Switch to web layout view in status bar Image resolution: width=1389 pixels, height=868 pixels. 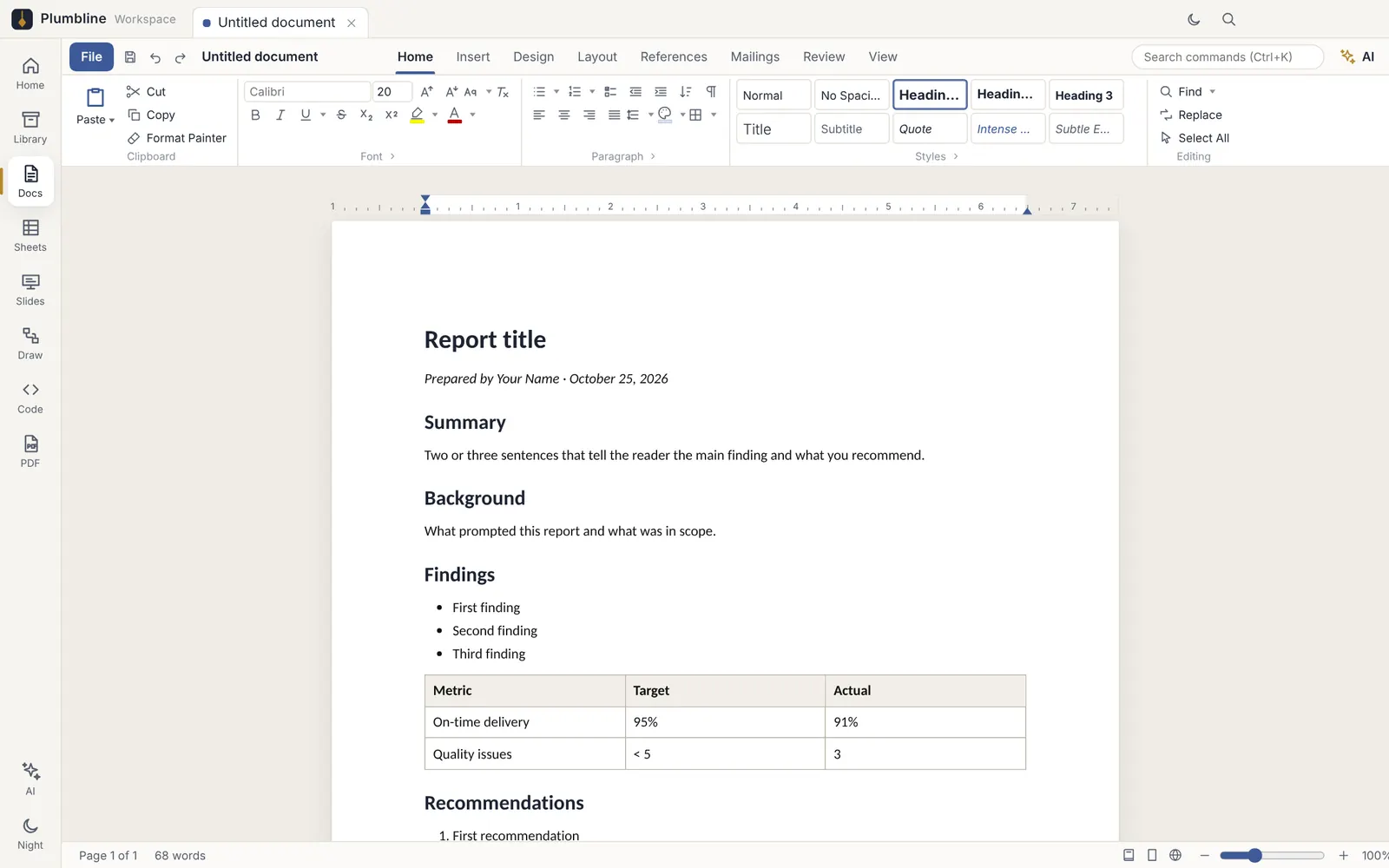tap(1175, 855)
